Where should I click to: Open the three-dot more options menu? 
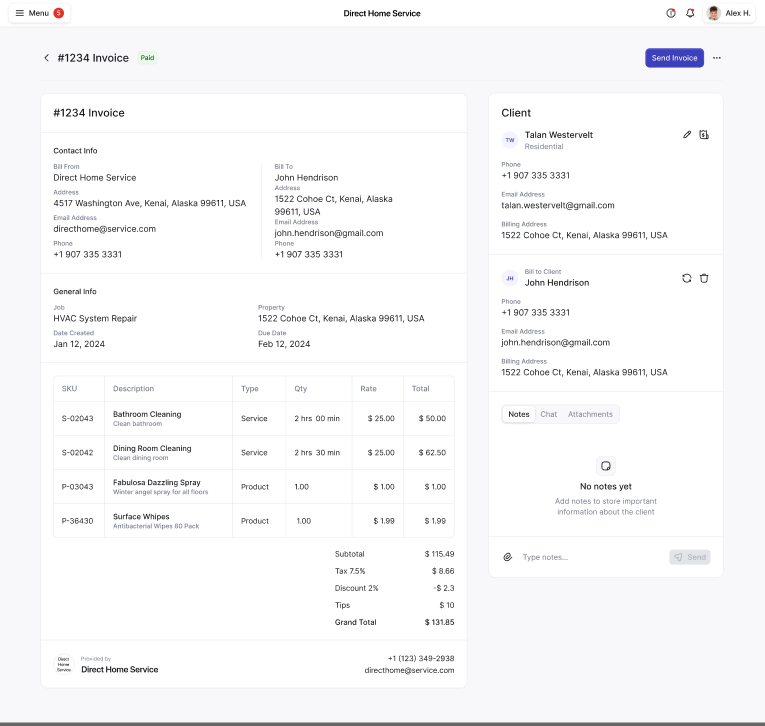click(x=717, y=58)
